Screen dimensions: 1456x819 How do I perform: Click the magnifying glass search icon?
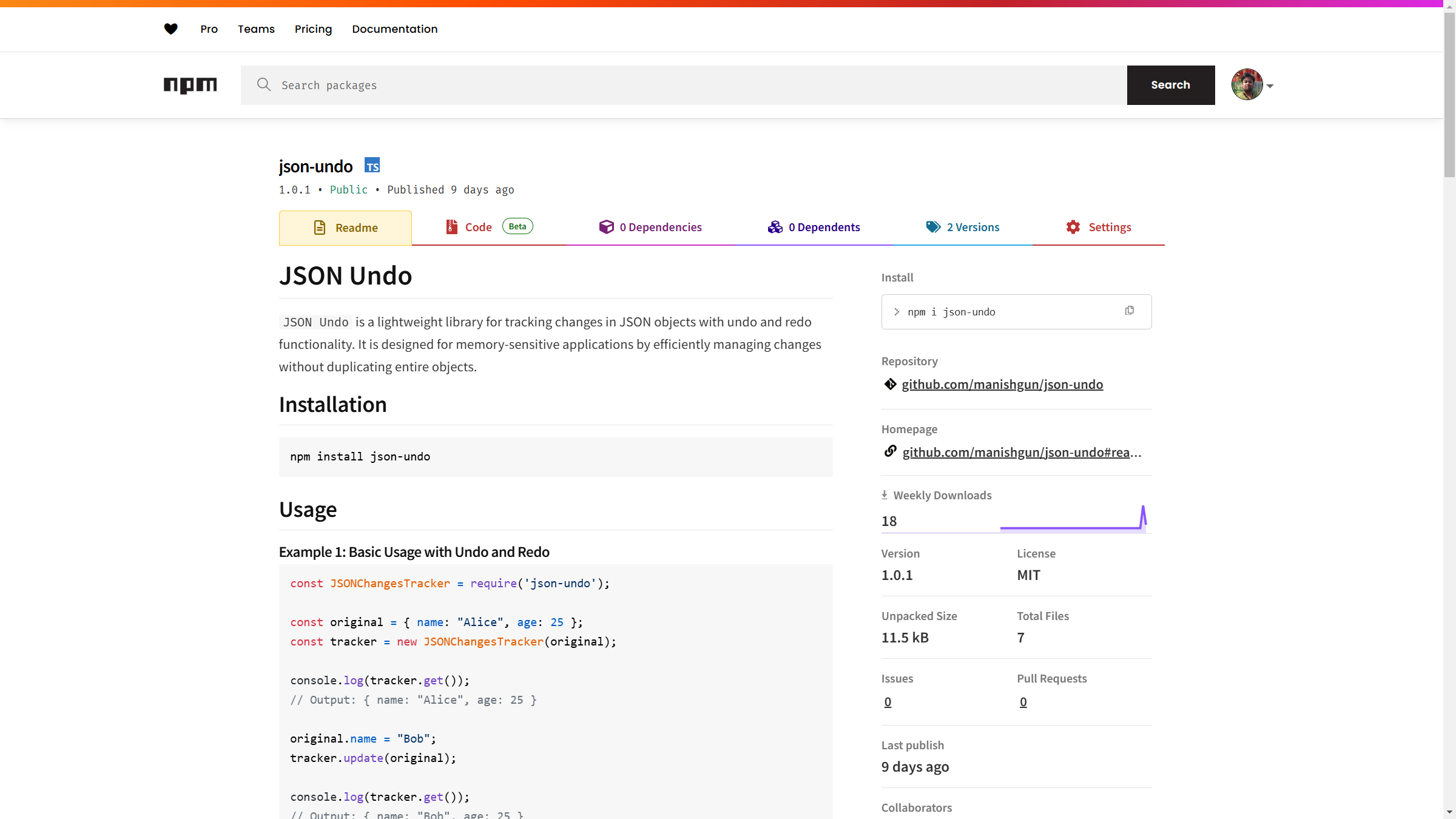[263, 84]
